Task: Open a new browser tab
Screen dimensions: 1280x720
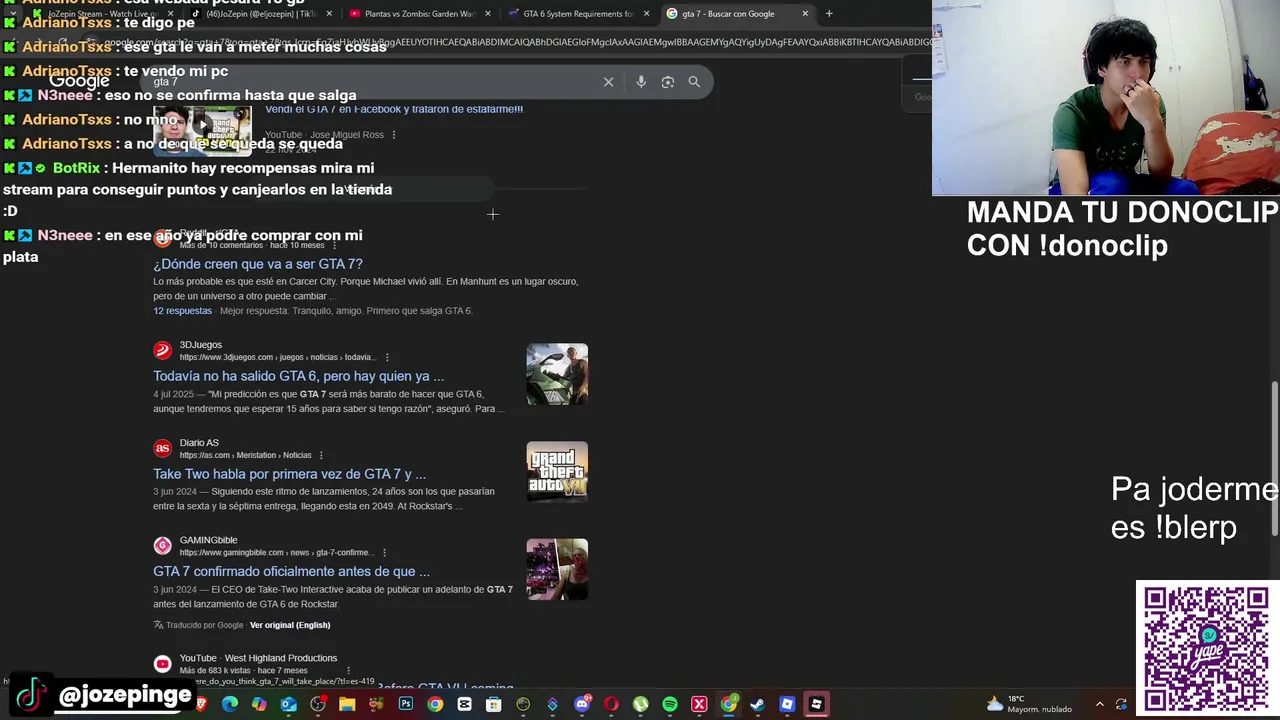Action: 829,14
